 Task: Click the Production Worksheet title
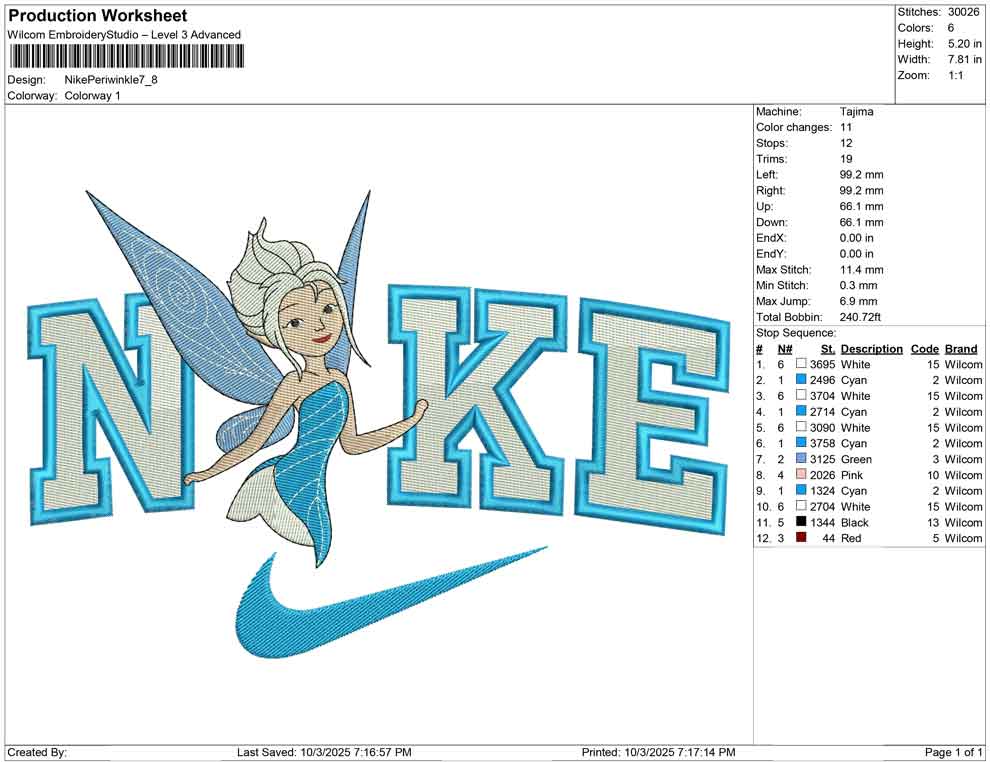click(x=97, y=16)
